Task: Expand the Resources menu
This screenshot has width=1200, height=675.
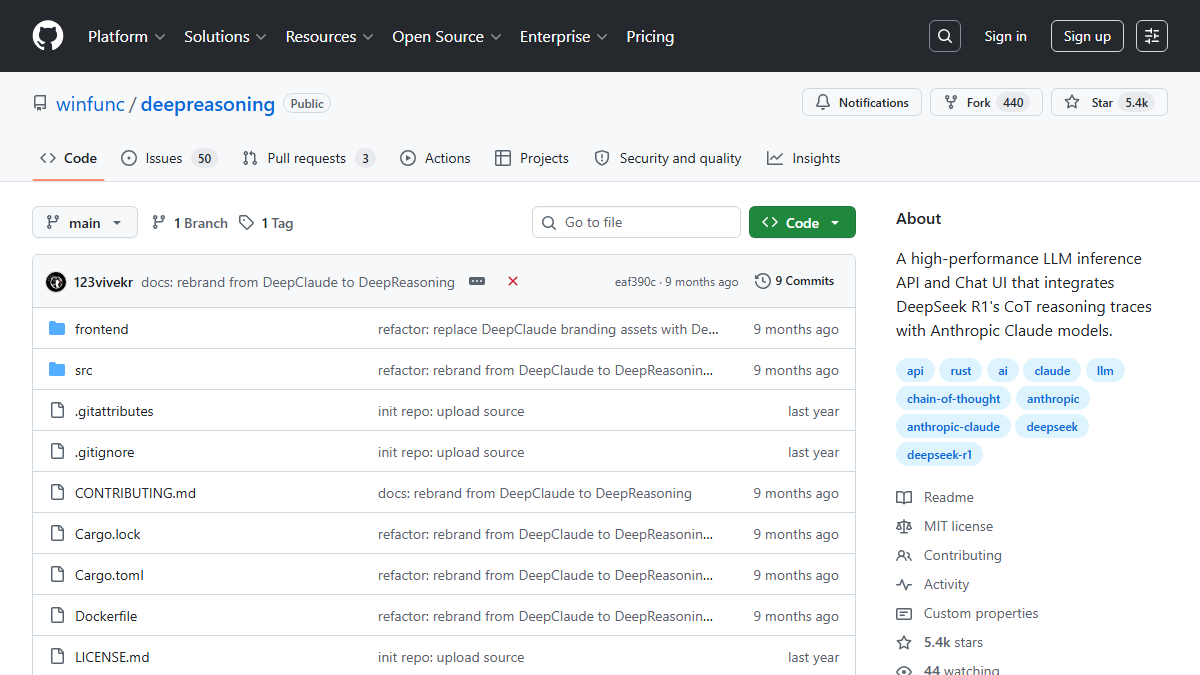Action: pyautogui.click(x=329, y=36)
